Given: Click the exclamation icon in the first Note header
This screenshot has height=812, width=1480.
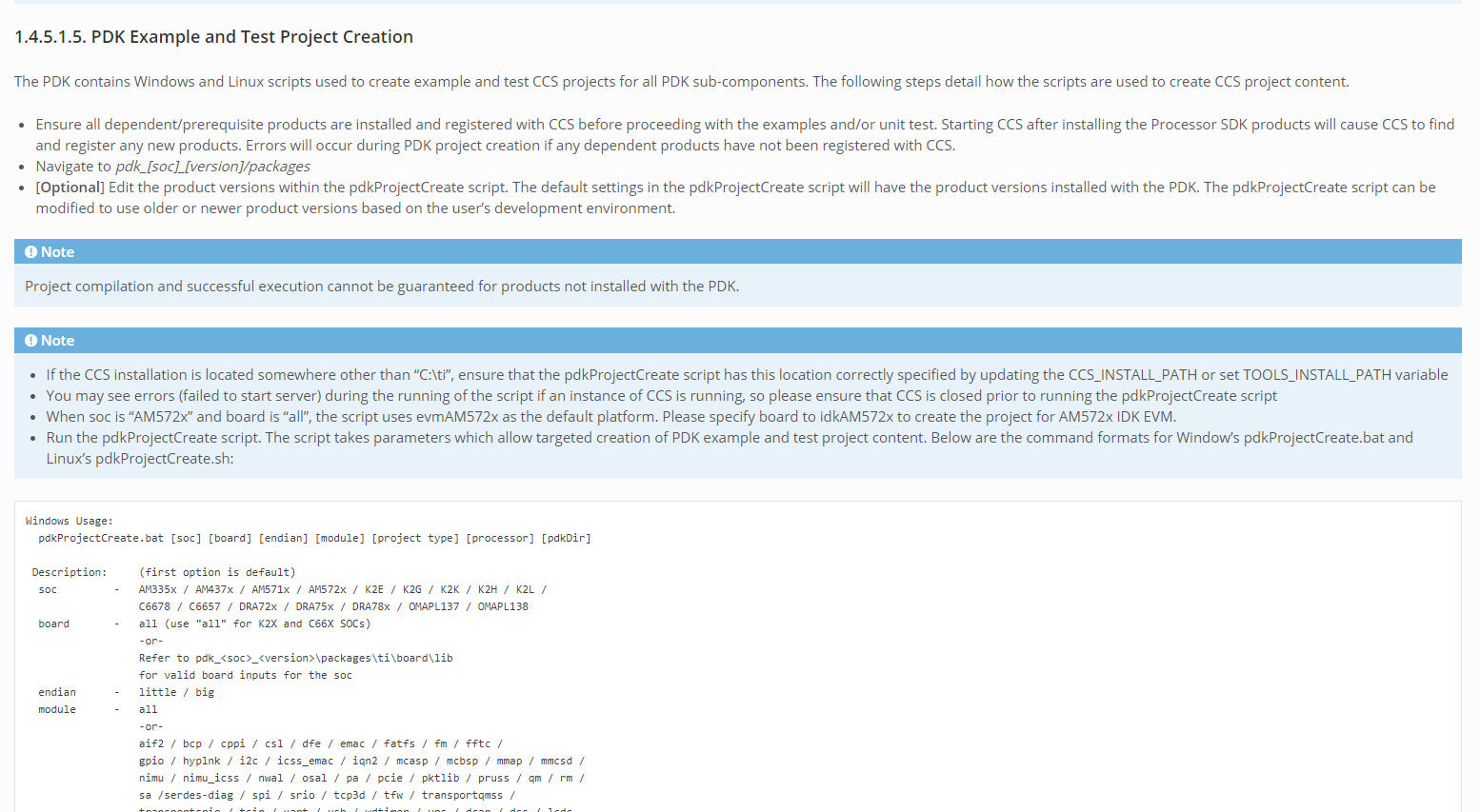Looking at the screenshot, I should [x=31, y=252].
